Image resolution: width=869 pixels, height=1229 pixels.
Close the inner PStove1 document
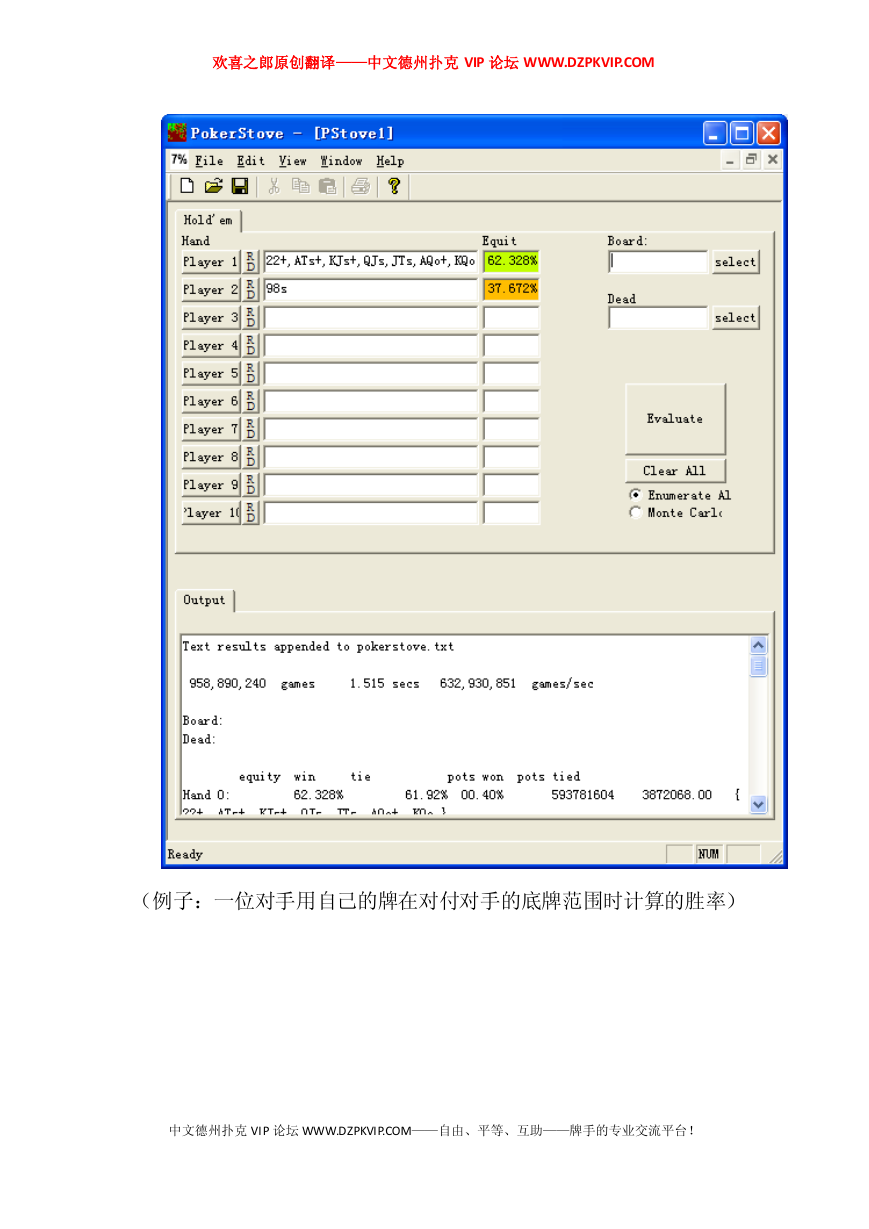pos(772,160)
